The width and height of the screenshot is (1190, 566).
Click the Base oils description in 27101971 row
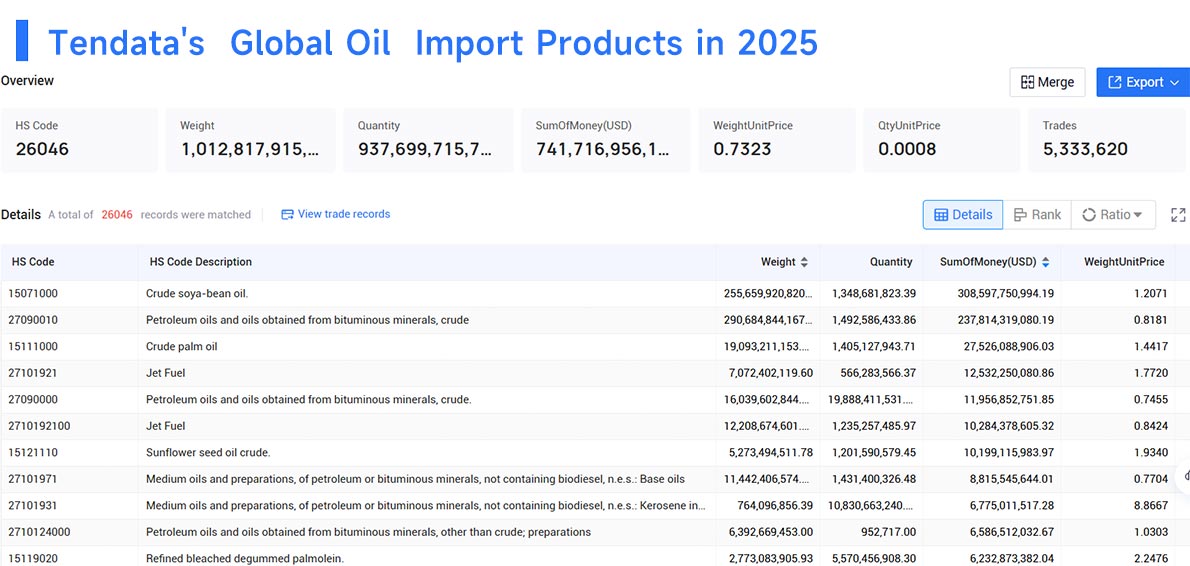click(x=415, y=479)
